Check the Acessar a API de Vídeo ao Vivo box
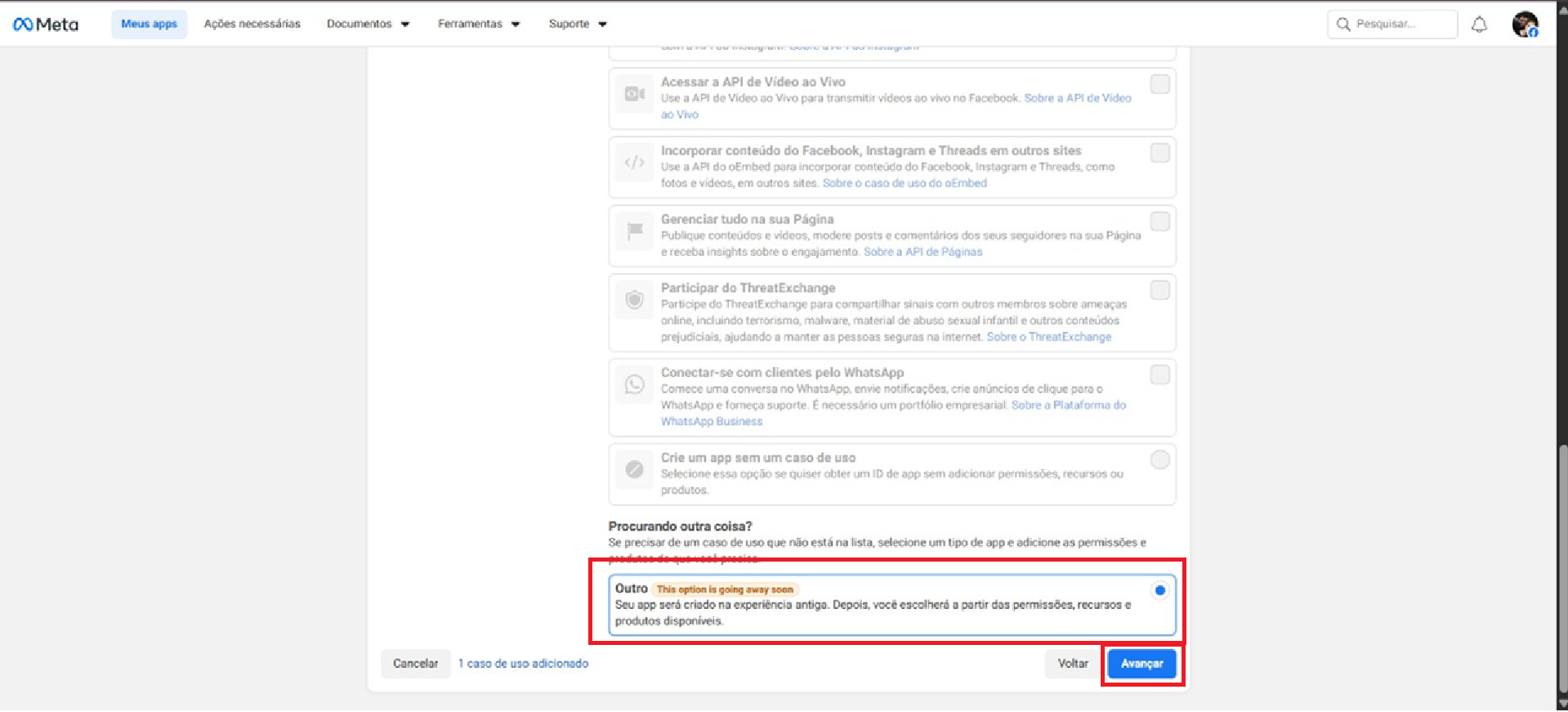 coord(1159,84)
